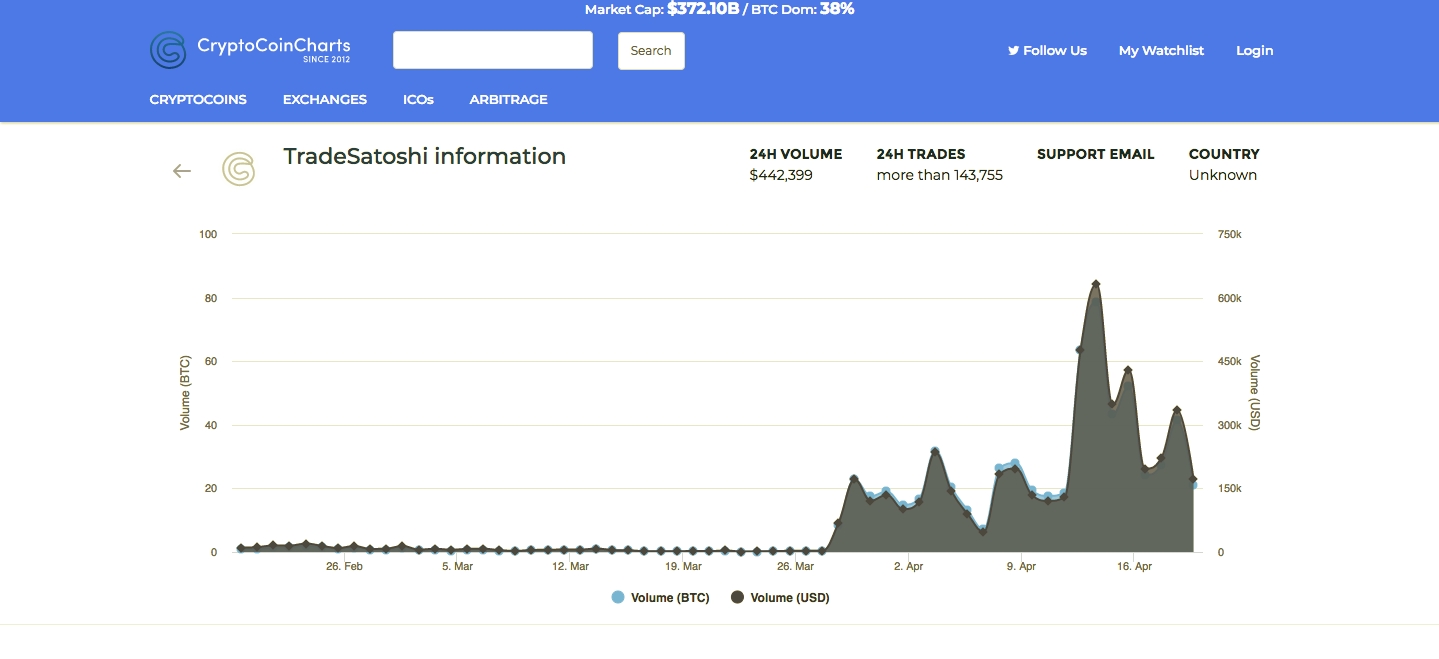Click the Volume (USD) vertical axis title

(1255, 393)
